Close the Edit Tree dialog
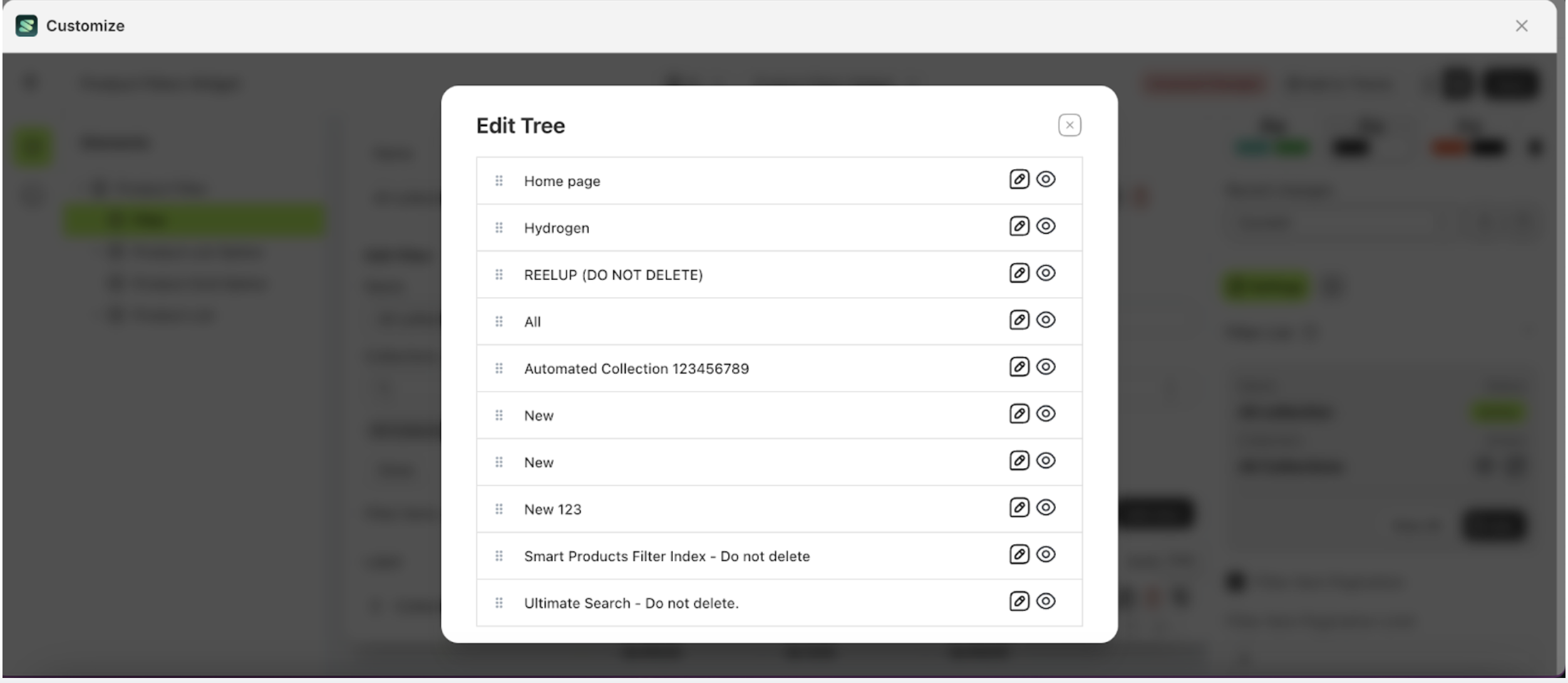This screenshot has height=683, width=1568. click(1070, 125)
